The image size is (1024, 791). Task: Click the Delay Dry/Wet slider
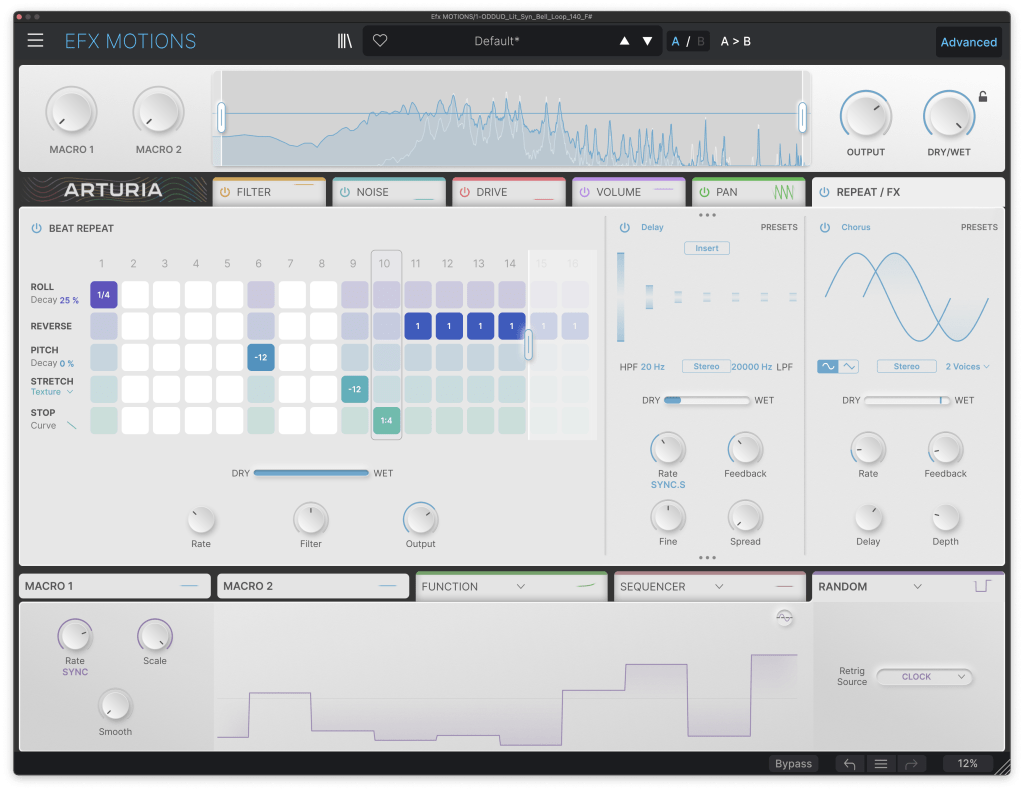[706, 401]
